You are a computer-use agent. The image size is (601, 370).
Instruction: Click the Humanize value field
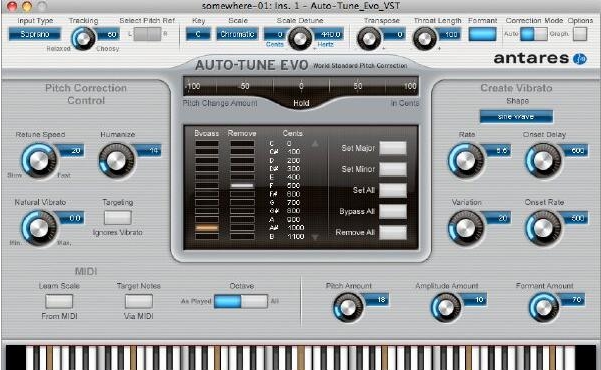(149, 150)
